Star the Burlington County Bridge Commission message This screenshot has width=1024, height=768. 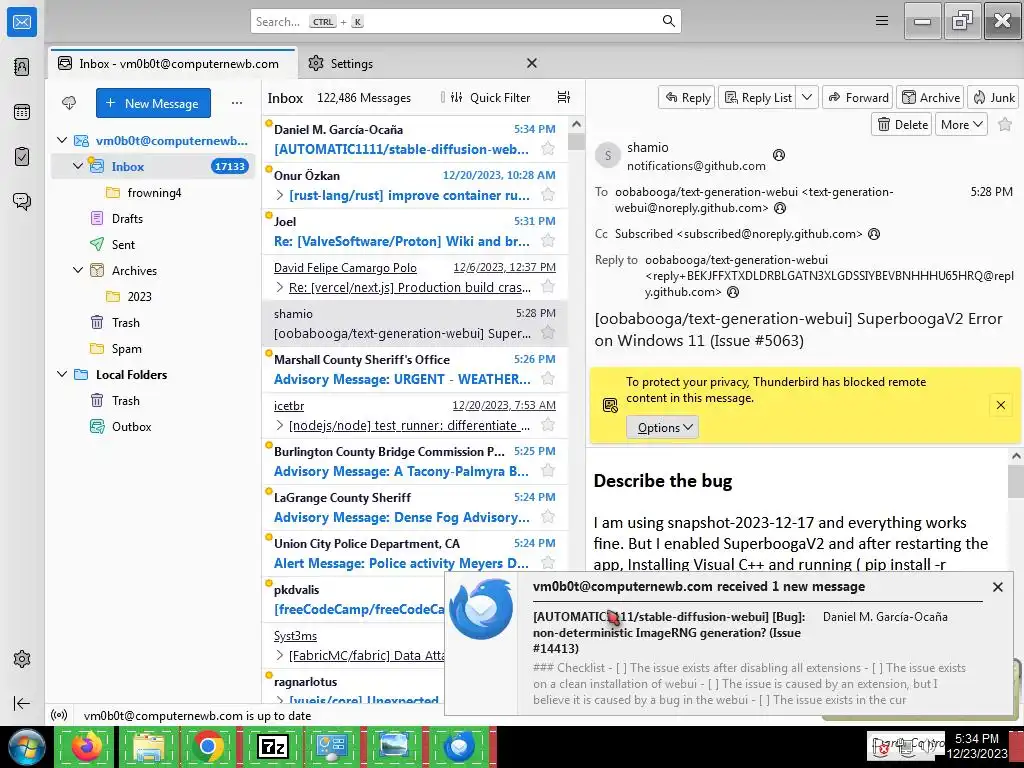pyautogui.click(x=548, y=470)
